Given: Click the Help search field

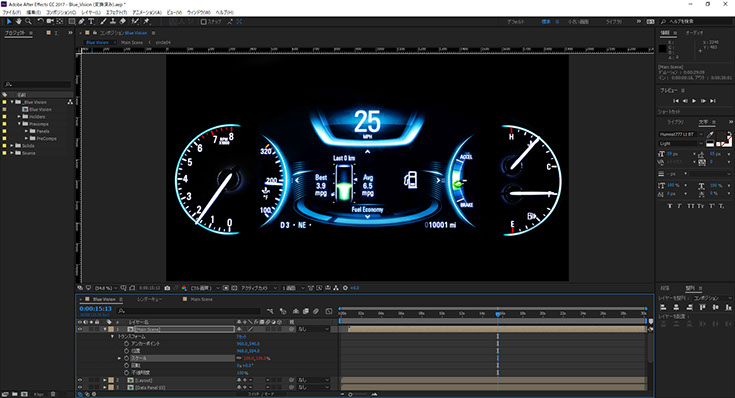Looking at the screenshot, I should (697, 22).
